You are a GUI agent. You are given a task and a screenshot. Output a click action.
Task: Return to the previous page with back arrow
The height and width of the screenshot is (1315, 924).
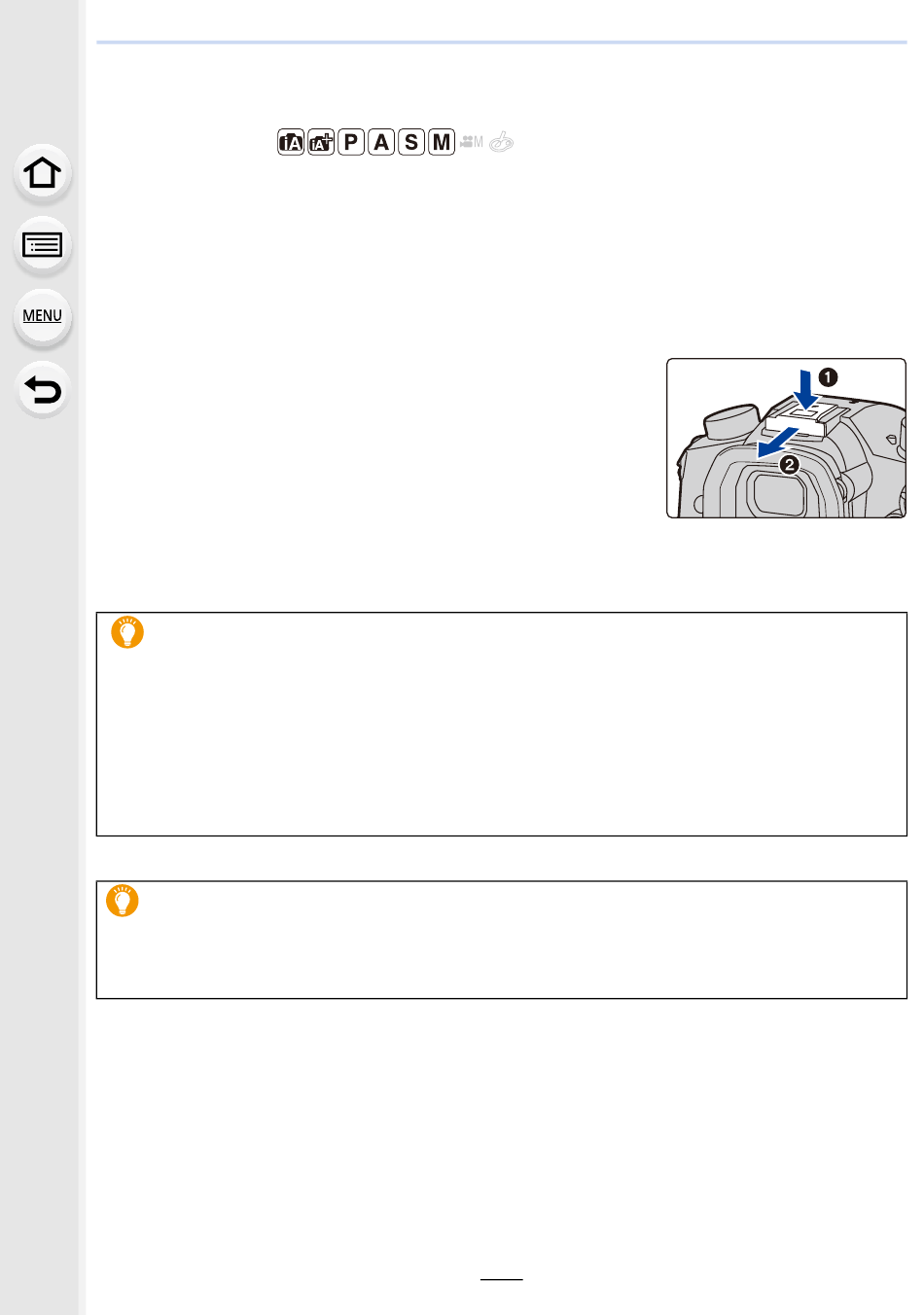point(43,389)
